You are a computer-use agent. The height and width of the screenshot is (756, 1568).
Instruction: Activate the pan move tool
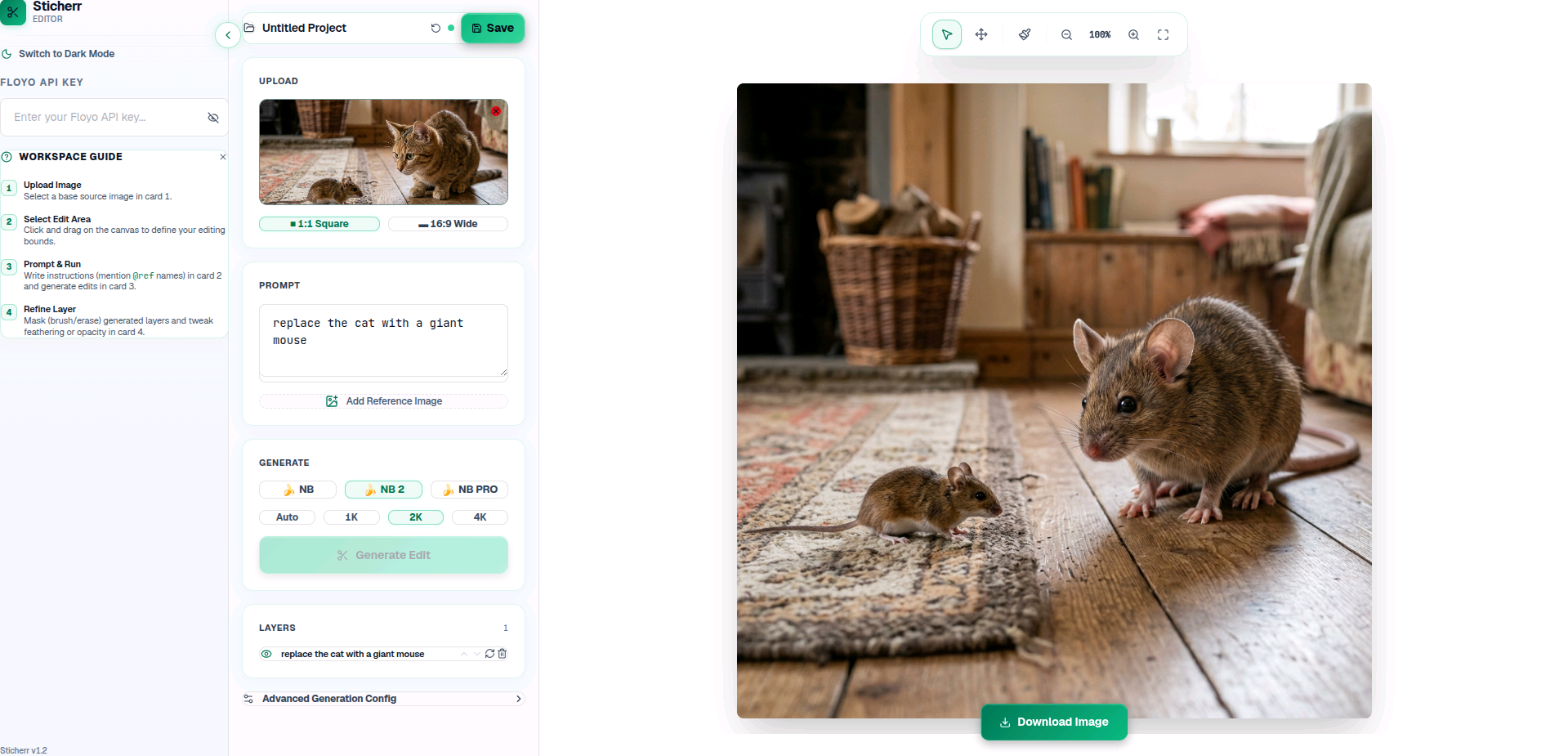(x=981, y=34)
